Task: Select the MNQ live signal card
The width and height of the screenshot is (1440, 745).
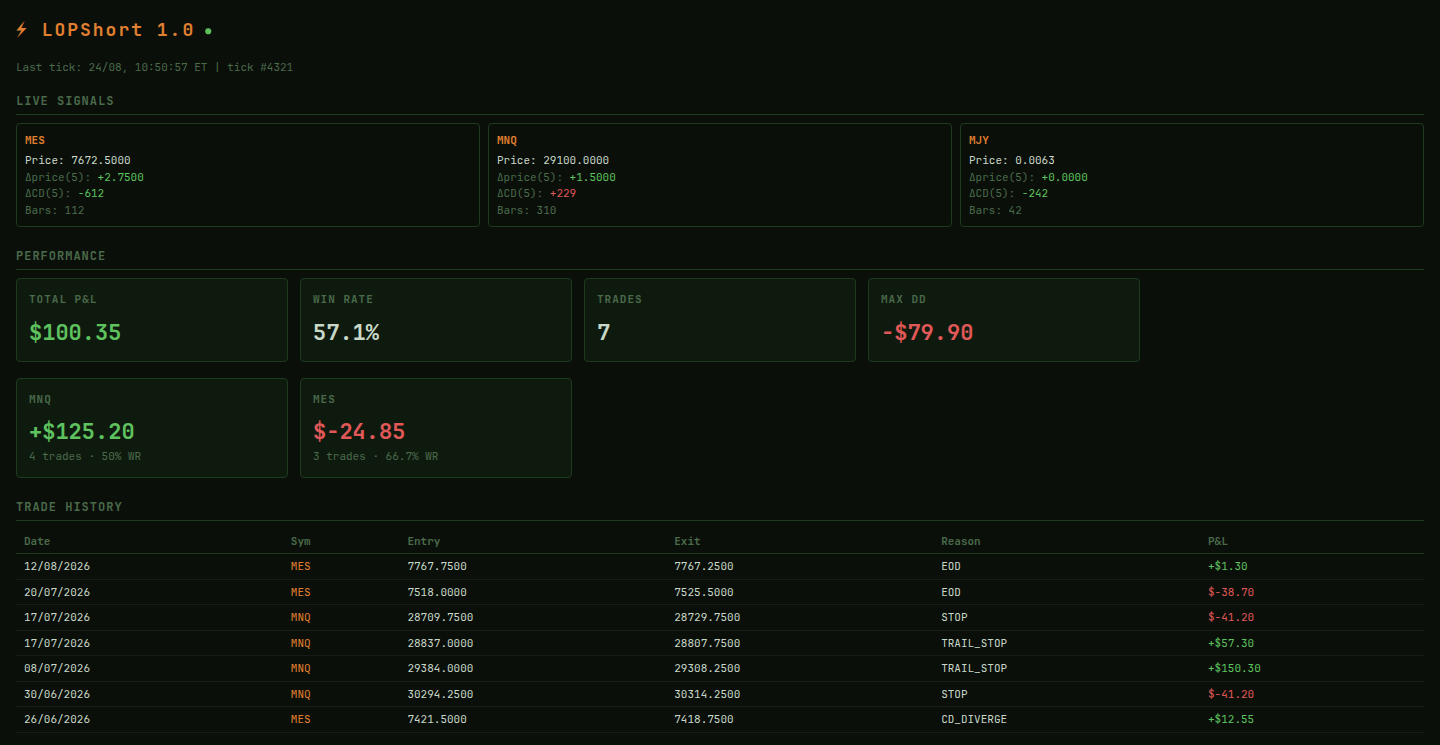Action: tap(720, 175)
